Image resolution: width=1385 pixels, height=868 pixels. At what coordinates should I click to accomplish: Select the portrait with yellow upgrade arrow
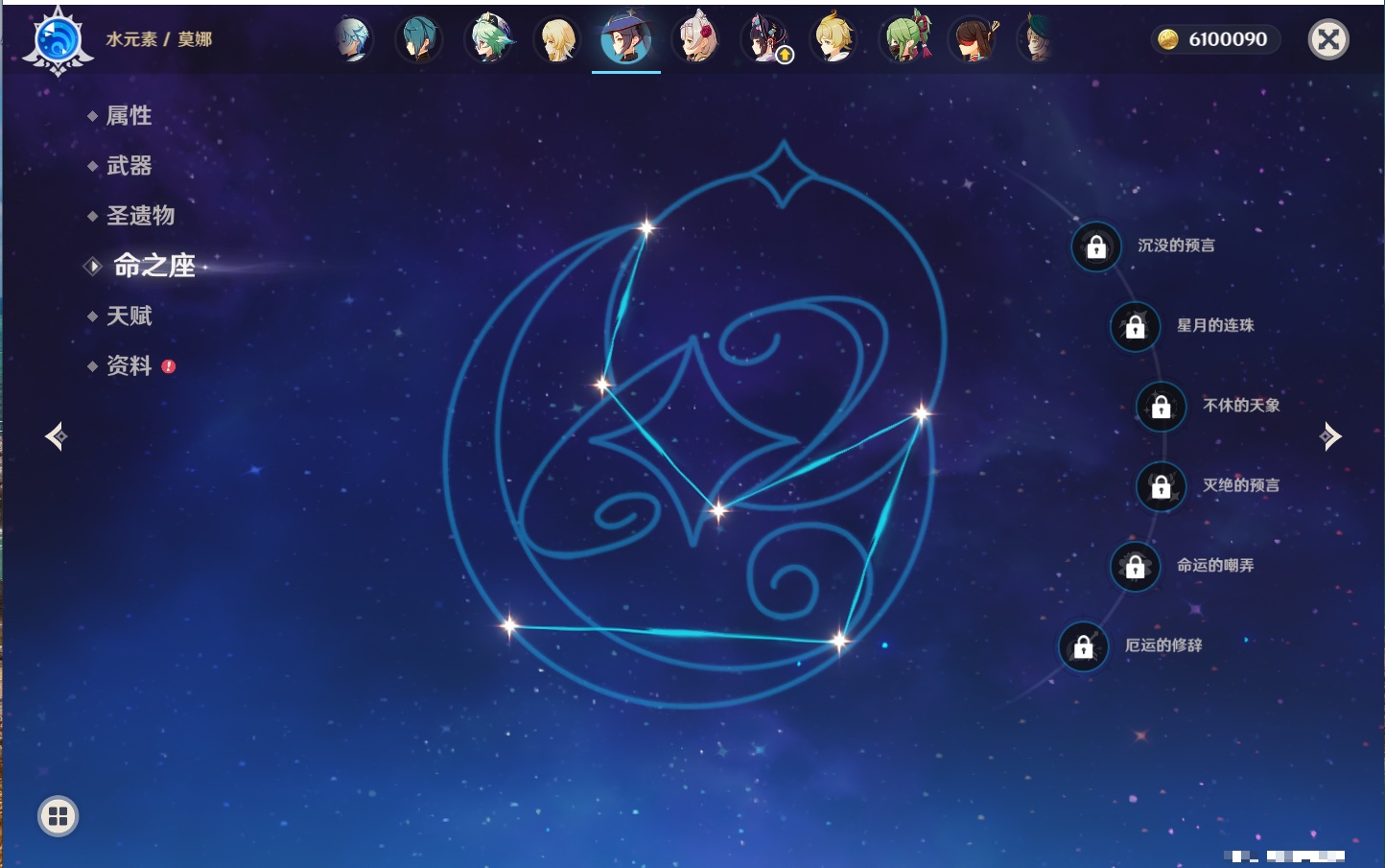coord(765,40)
